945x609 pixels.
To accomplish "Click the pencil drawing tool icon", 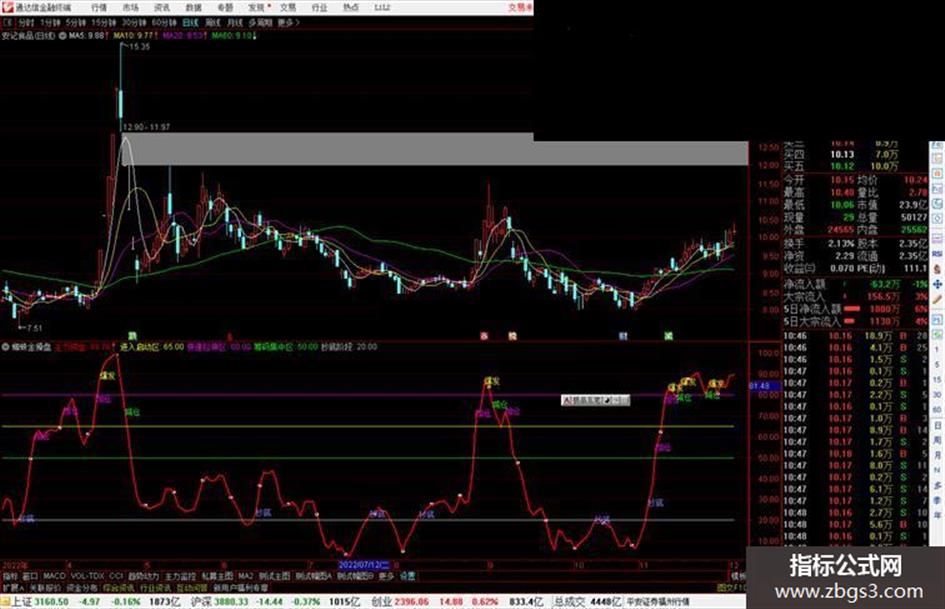I will [x=937, y=298].
